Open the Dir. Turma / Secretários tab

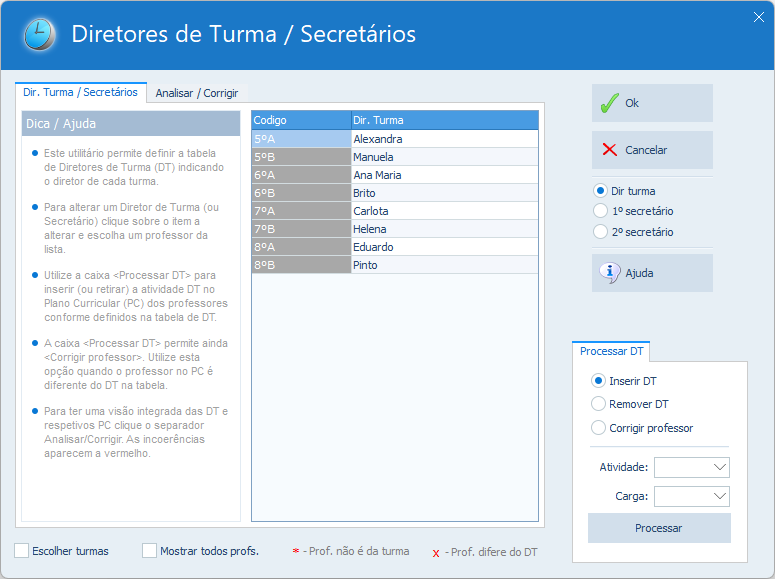(81, 92)
